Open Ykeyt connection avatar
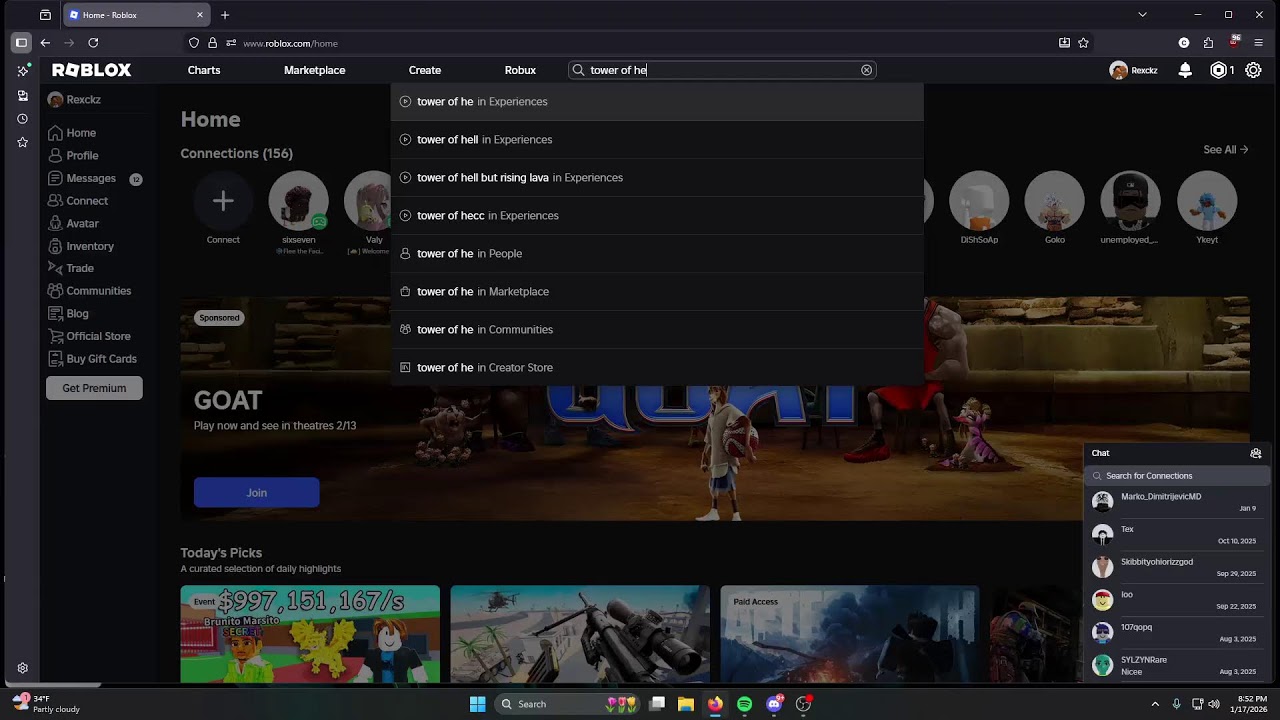 (1207, 201)
